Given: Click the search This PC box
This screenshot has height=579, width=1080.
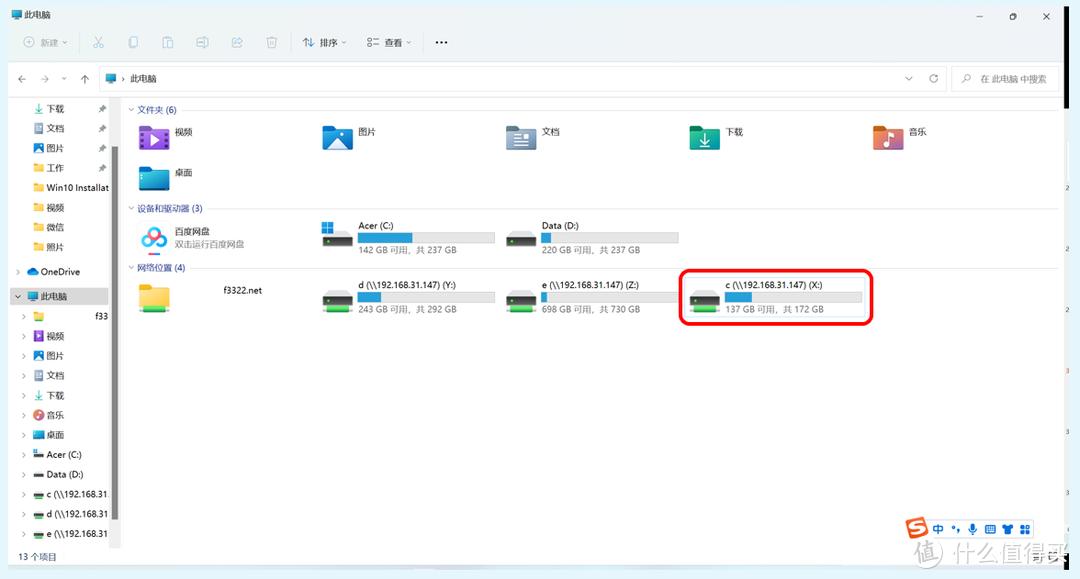Looking at the screenshot, I should click(1005, 79).
